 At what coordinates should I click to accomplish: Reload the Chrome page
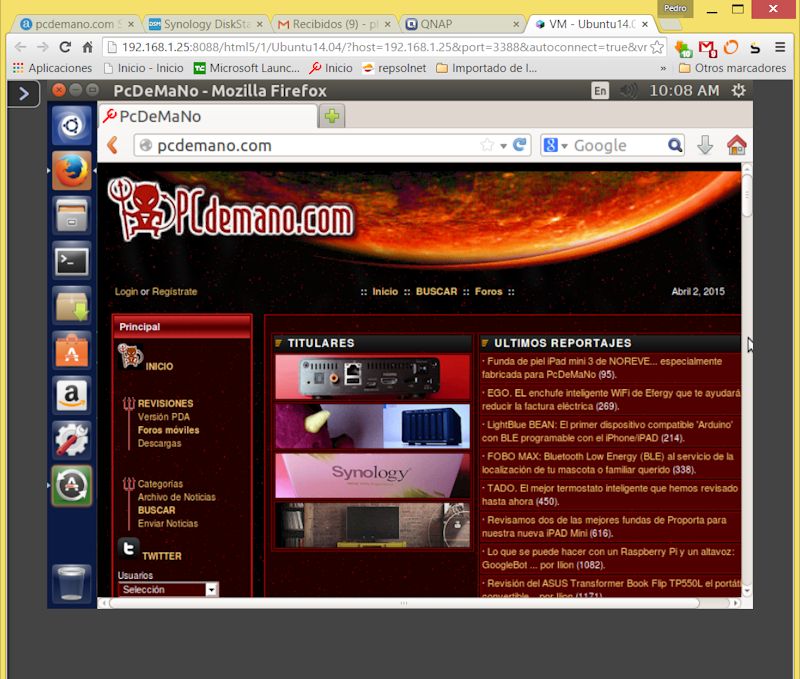click(65, 47)
